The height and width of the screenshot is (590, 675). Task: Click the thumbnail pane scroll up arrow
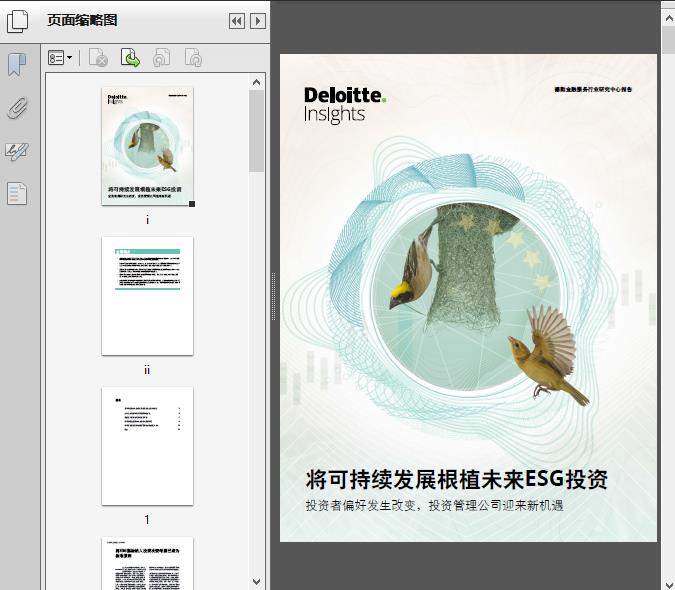(257, 82)
